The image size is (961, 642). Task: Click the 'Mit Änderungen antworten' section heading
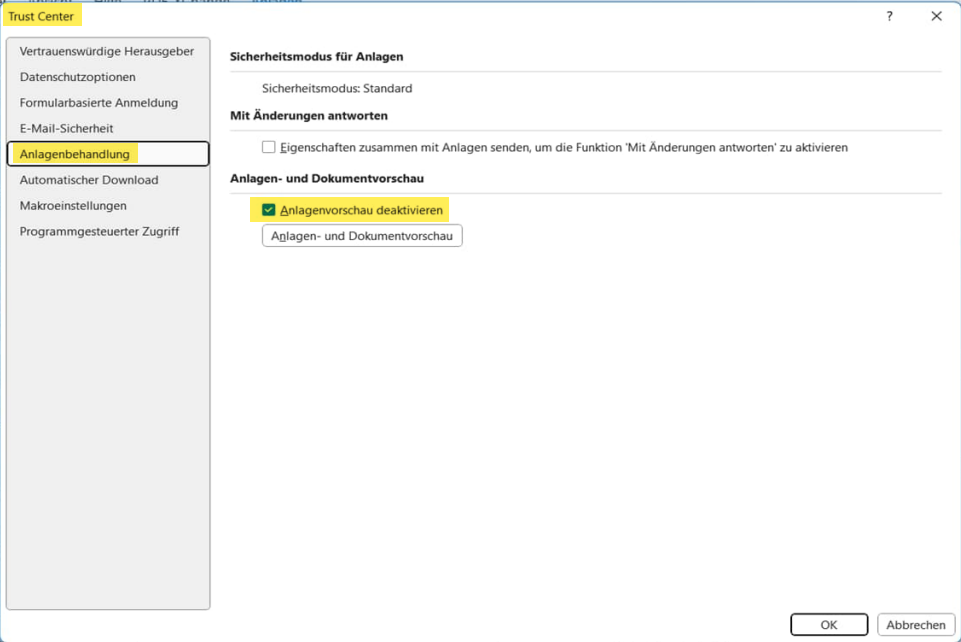309,116
